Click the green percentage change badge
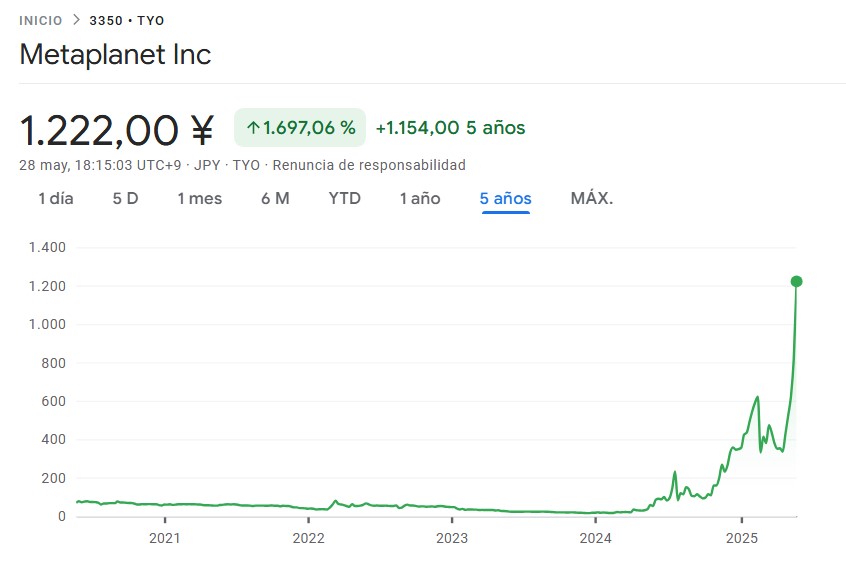The image size is (846, 567). point(300,128)
